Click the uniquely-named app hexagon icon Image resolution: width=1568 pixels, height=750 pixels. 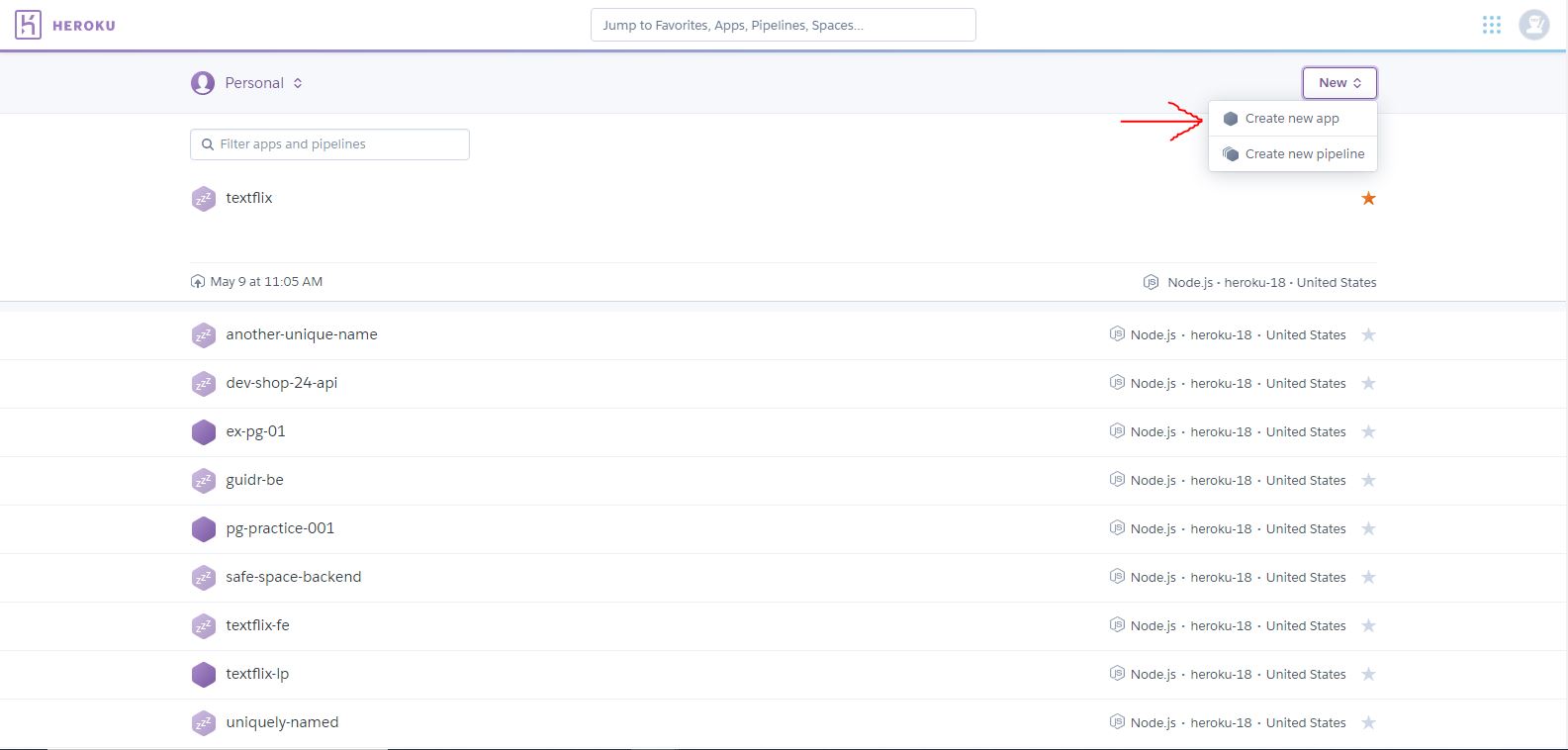(x=204, y=723)
